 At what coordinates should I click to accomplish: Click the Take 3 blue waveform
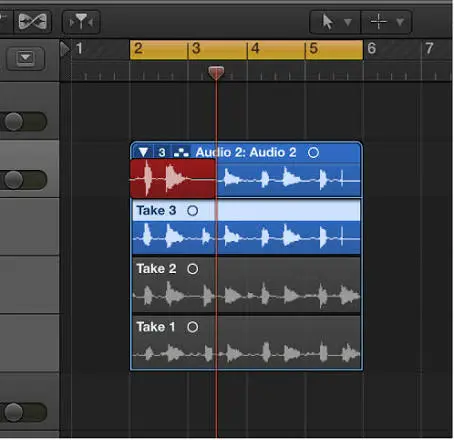coord(246,237)
